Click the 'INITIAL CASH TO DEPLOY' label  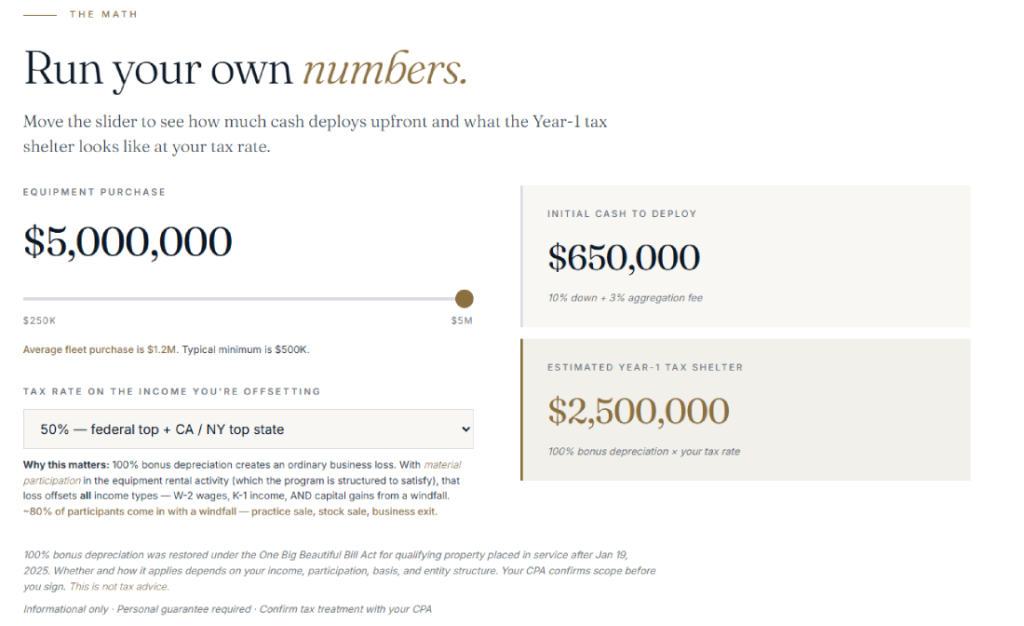622,213
